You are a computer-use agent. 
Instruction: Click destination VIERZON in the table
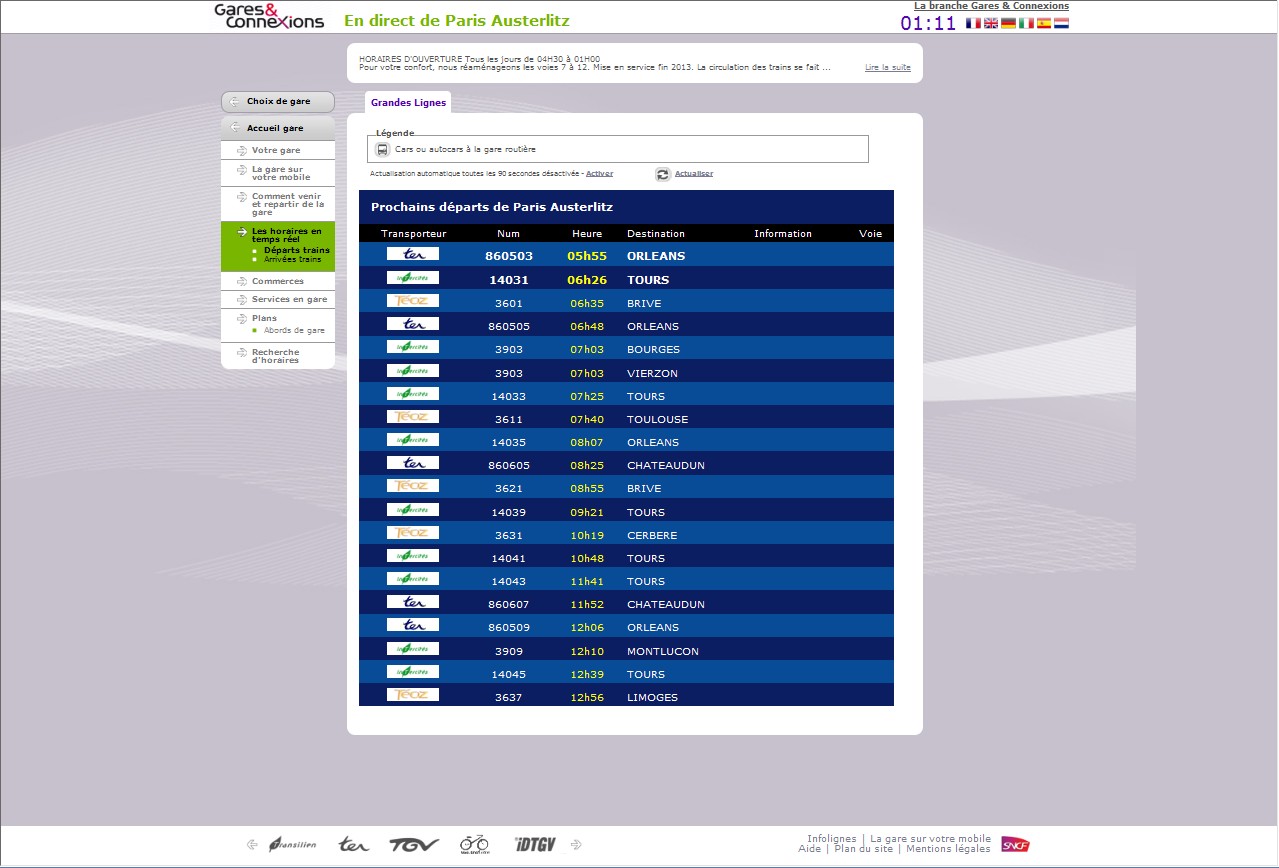coord(652,373)
